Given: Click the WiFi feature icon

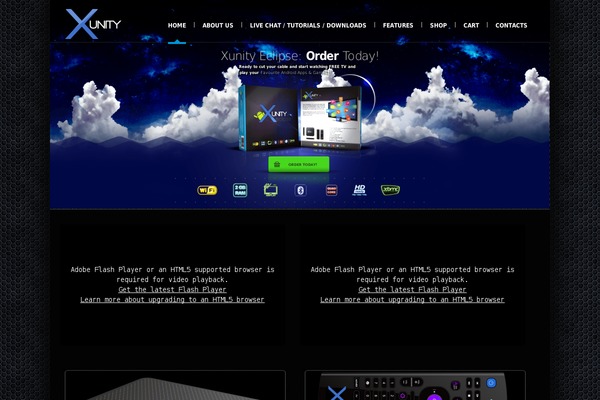Looking at the screenshot, I should click(207, 190).
